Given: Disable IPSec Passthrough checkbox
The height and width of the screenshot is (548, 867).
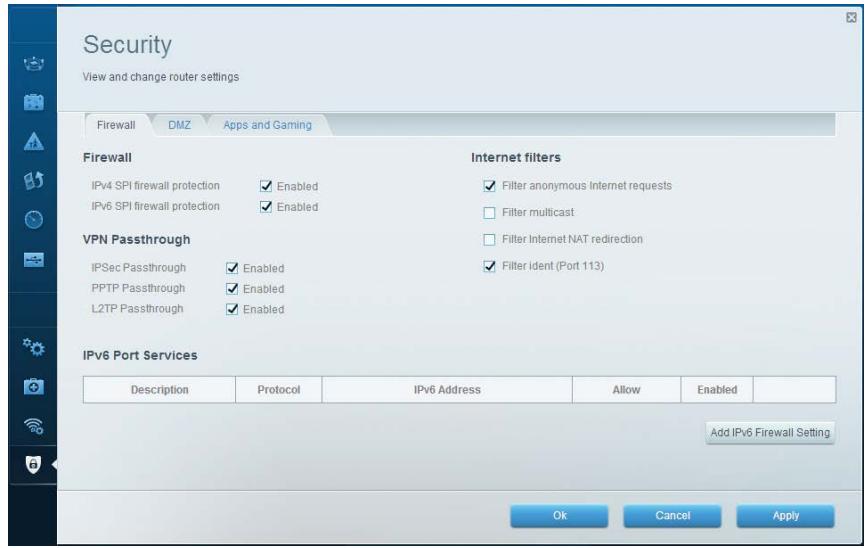Looking at the screenshot, I should [x=232, y=268].
